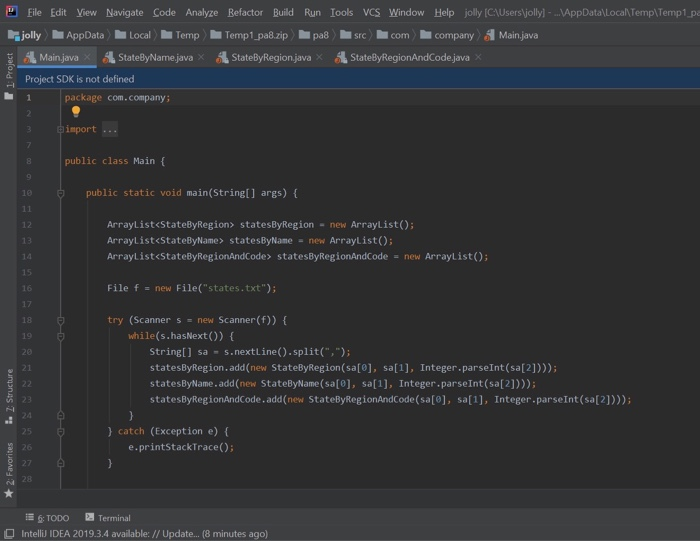Click the IntelliJ IDEA logo icon
Viewport: 700px width, 541px height.
pyautogui.click(x=11, y=12)
